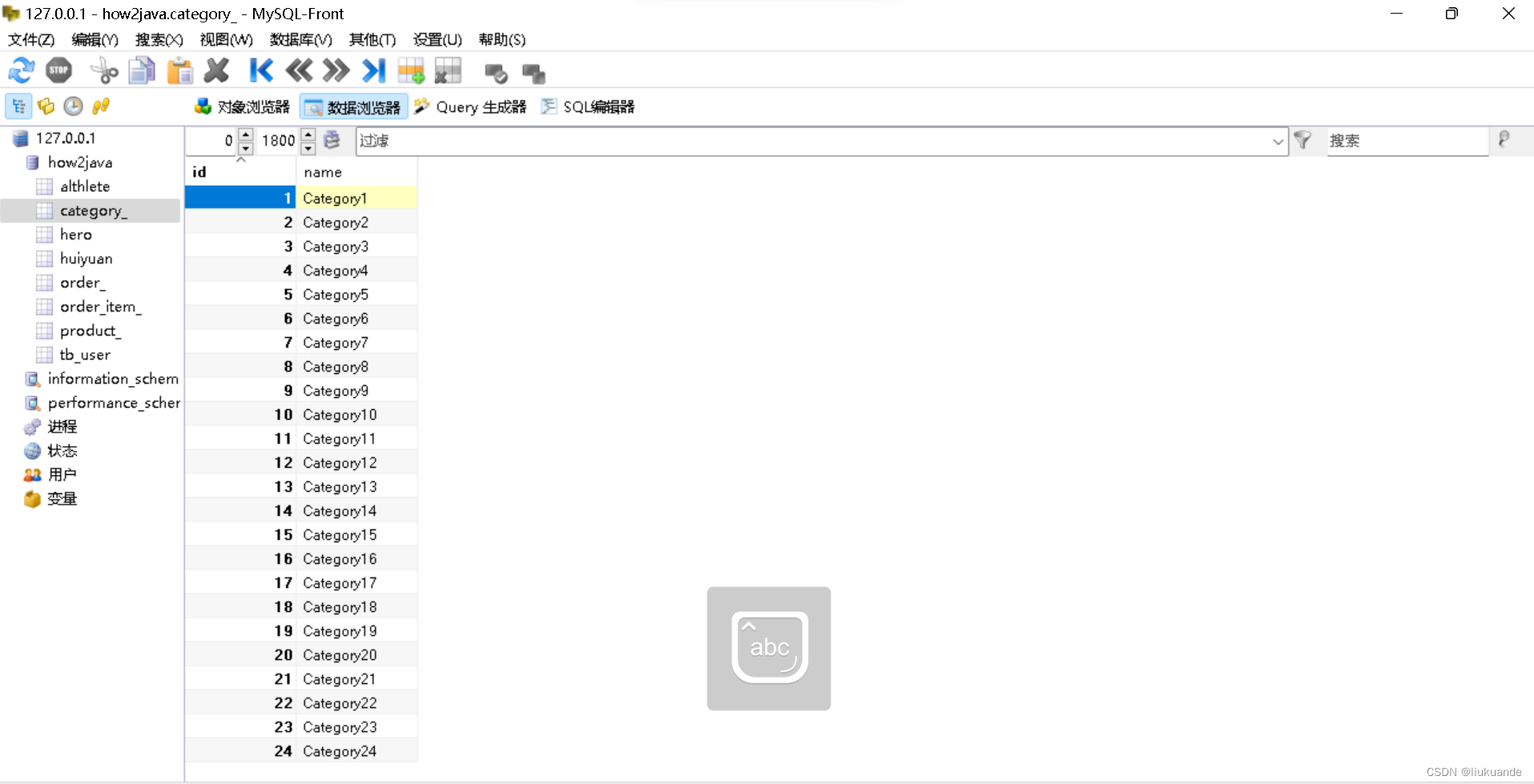Open the 其他(T) menu

372,39
